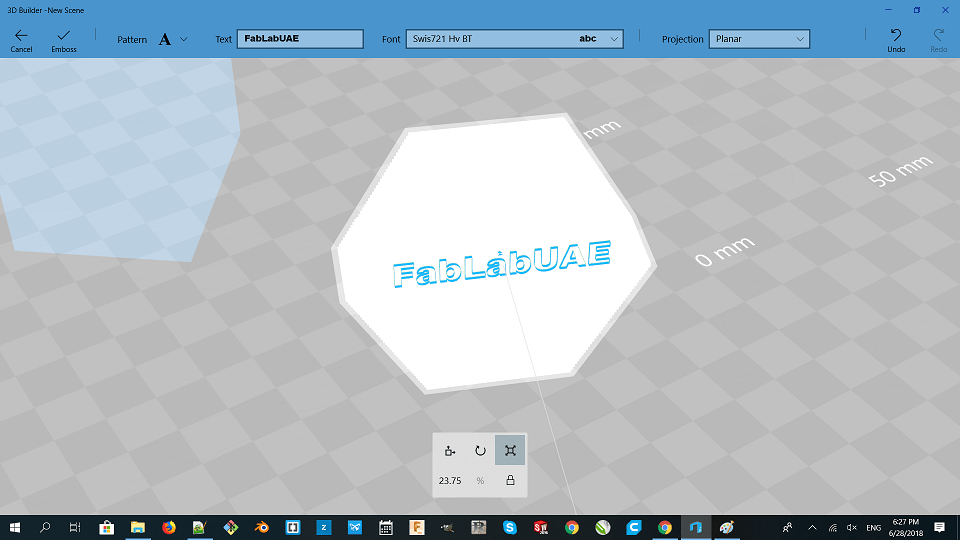Open the Pattern type dropdown chevron
The width and height of the screenshot is (960, 540).
pyautogui.click(x=184, y=39)
